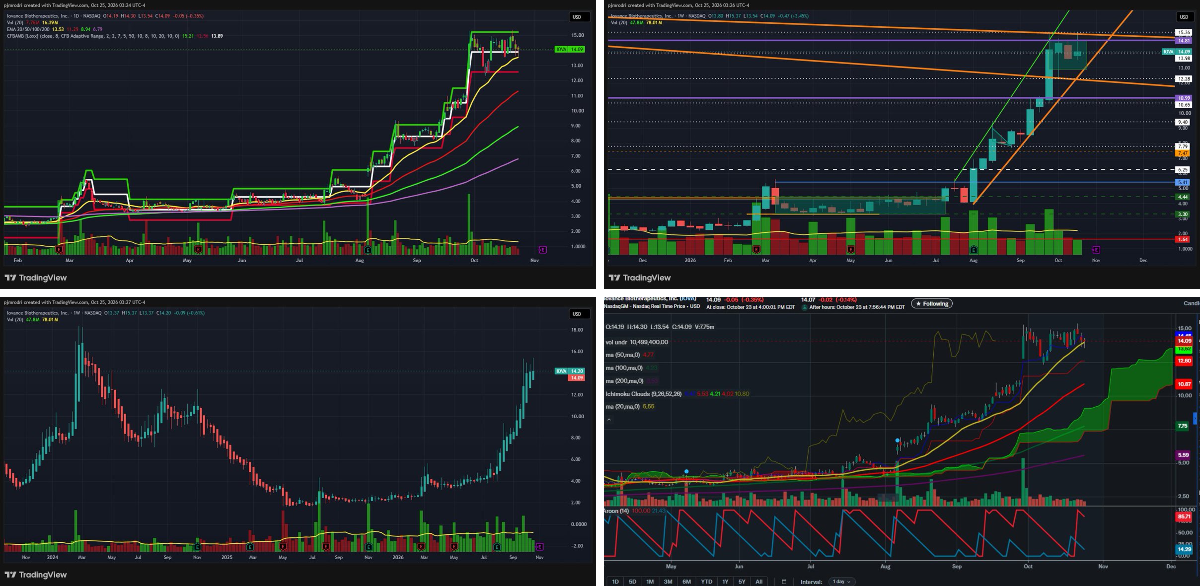Click the August earnings marker on top-left daily chart
The image size is (1200, 586).
point(369,248)
